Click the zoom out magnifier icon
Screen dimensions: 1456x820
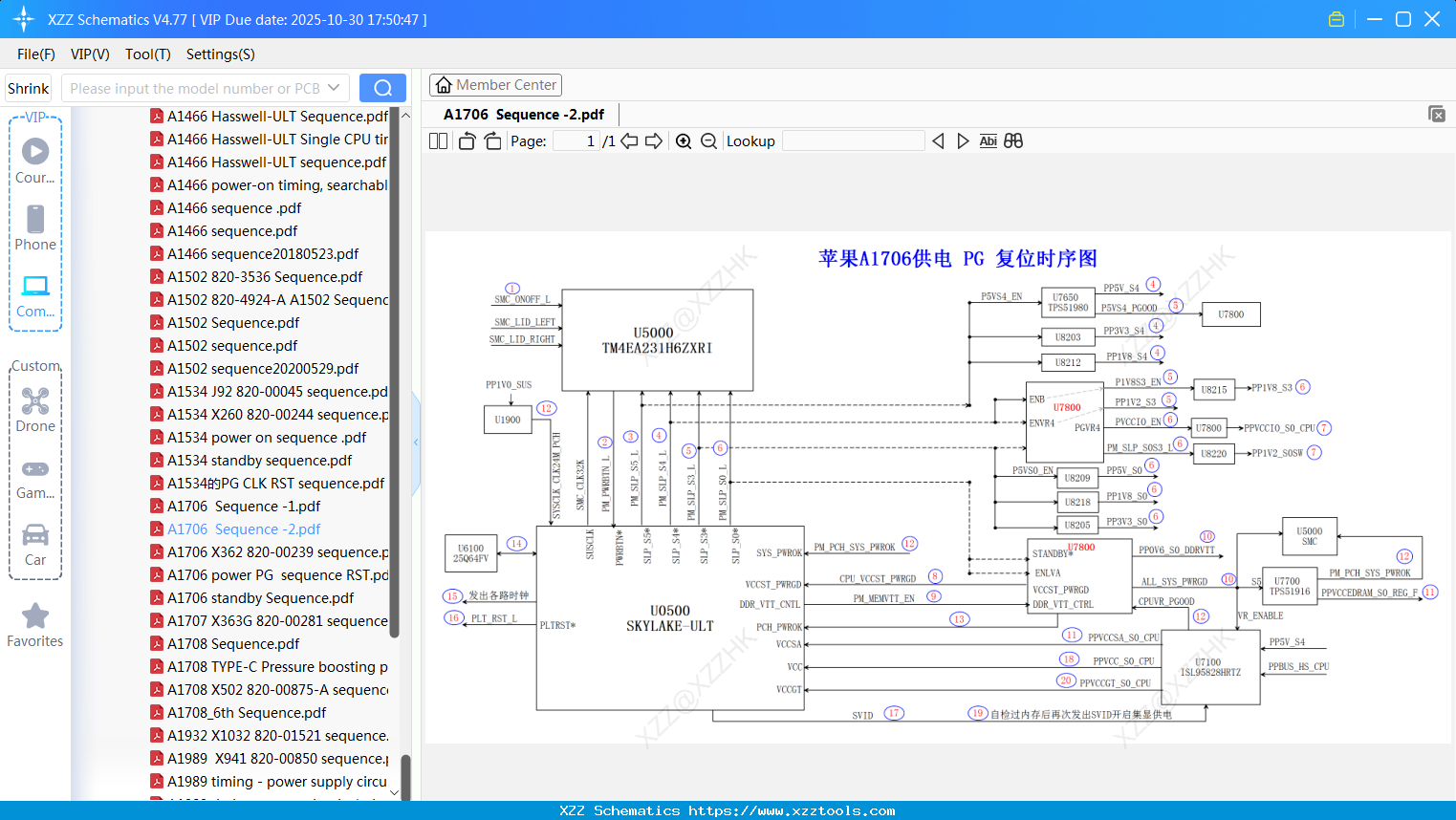708,141
